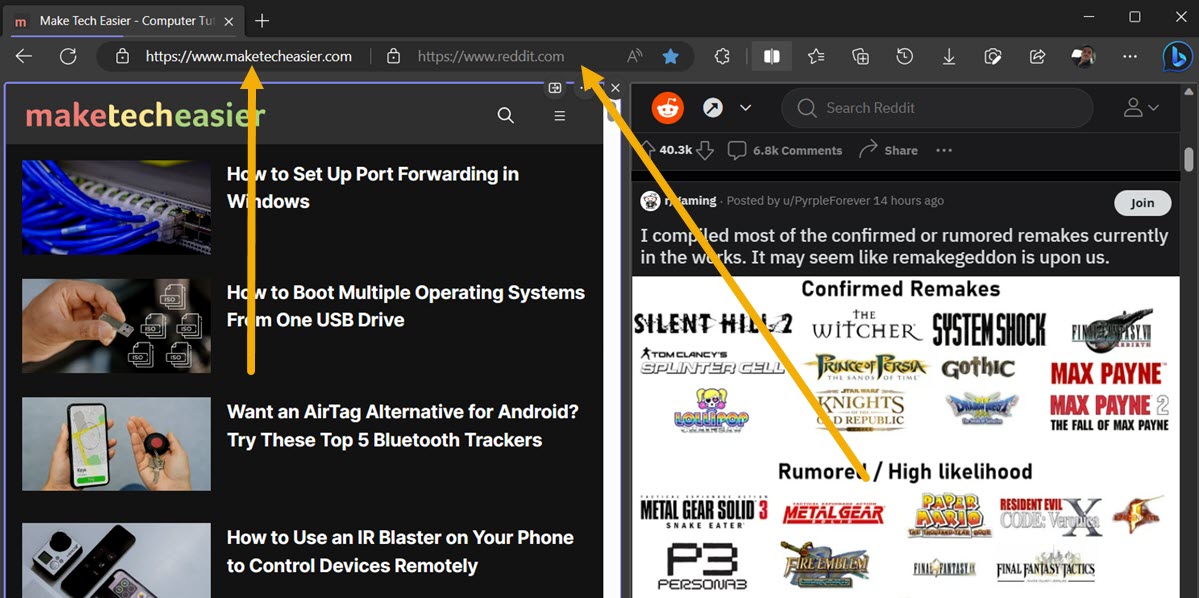This screenshot has width=1199, height=598.
Task: Toggle the blue favorite star in the address bar
Action: pyautogui.click(x=671, y=57)
